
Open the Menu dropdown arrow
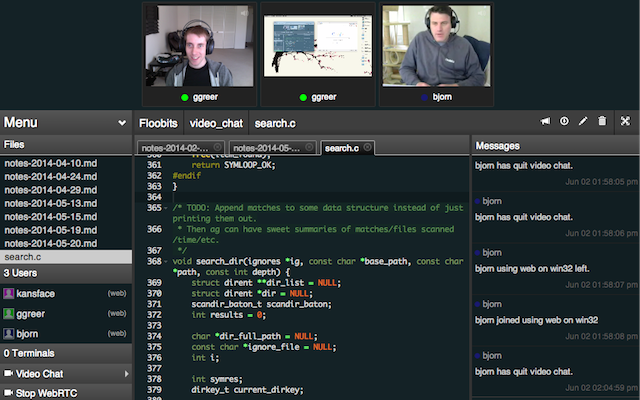click(122, 122)
